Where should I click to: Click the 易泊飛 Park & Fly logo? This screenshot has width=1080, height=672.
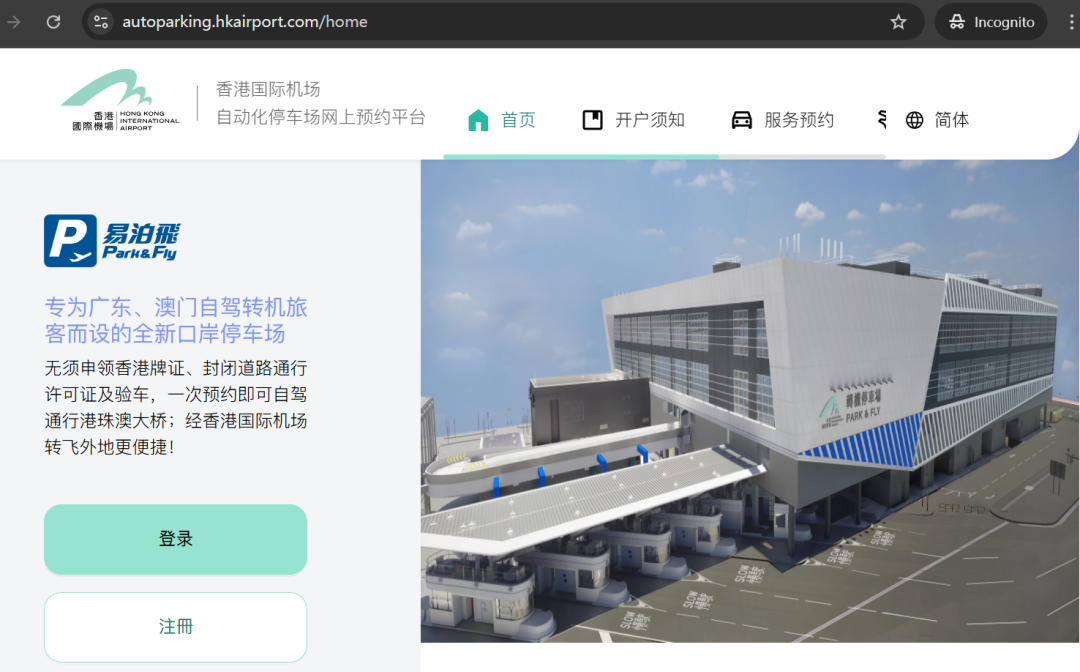click(x=112, y=240)
